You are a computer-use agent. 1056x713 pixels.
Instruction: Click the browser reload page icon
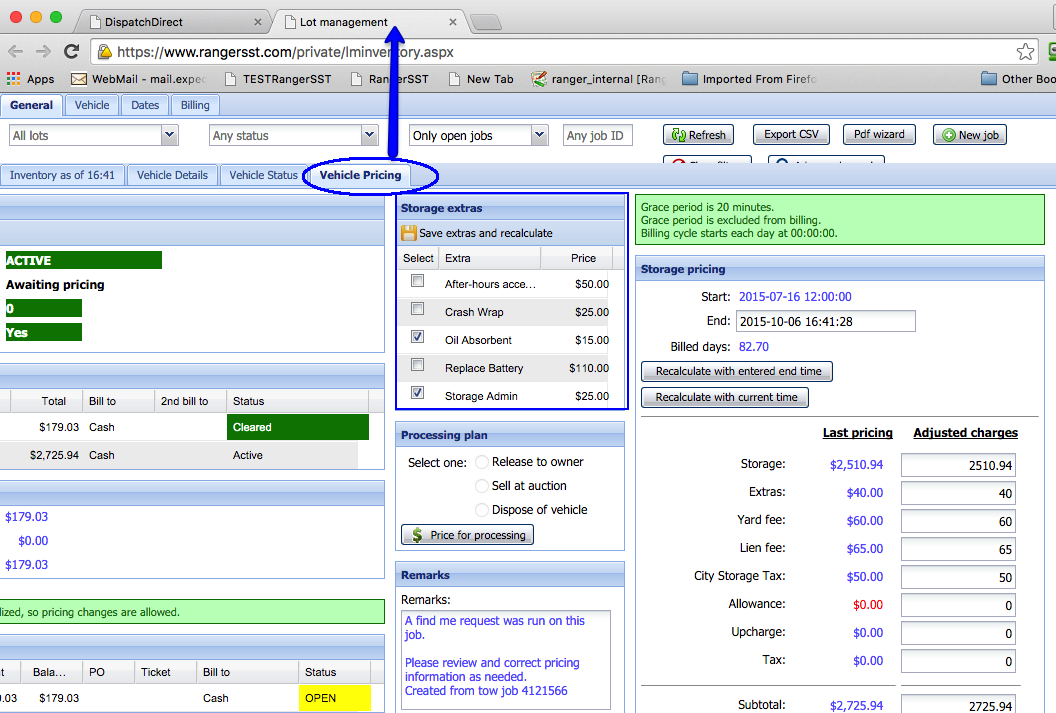(x=71, y=52)
